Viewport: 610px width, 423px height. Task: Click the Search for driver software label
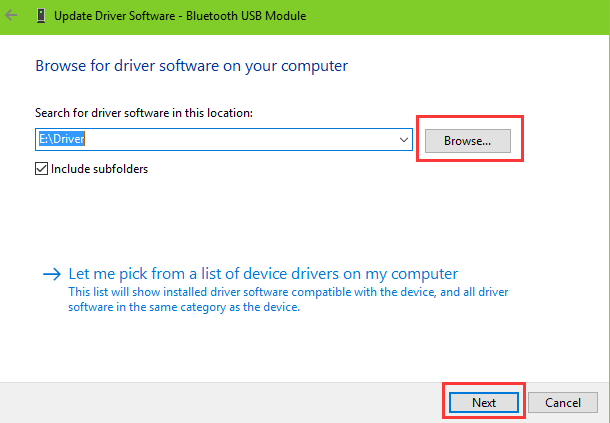(x=144, y=113)
